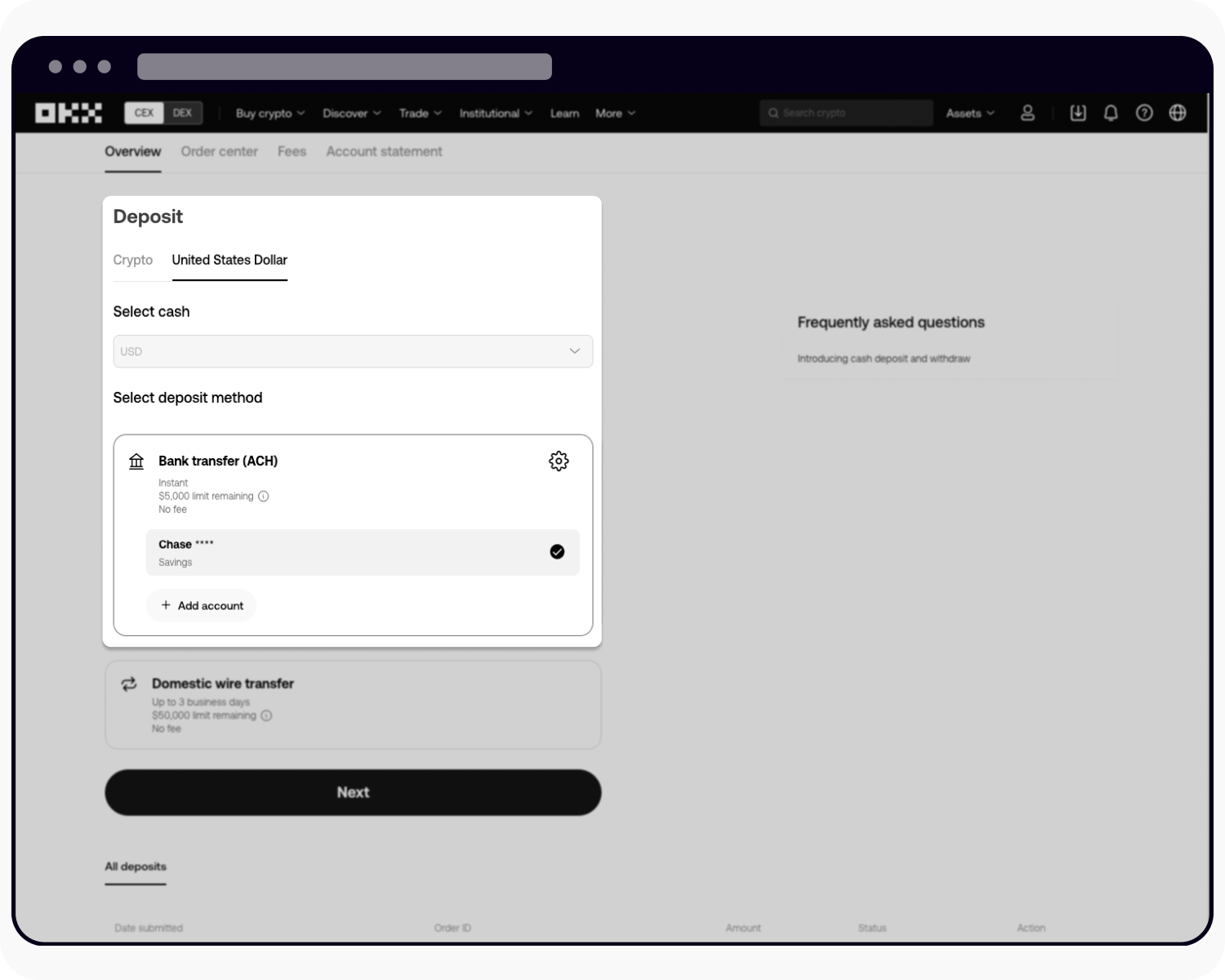Image resolution: width=1225 pixels, height=980 pixels.
Task: Click the Status column header
Action: pos(872,928)
